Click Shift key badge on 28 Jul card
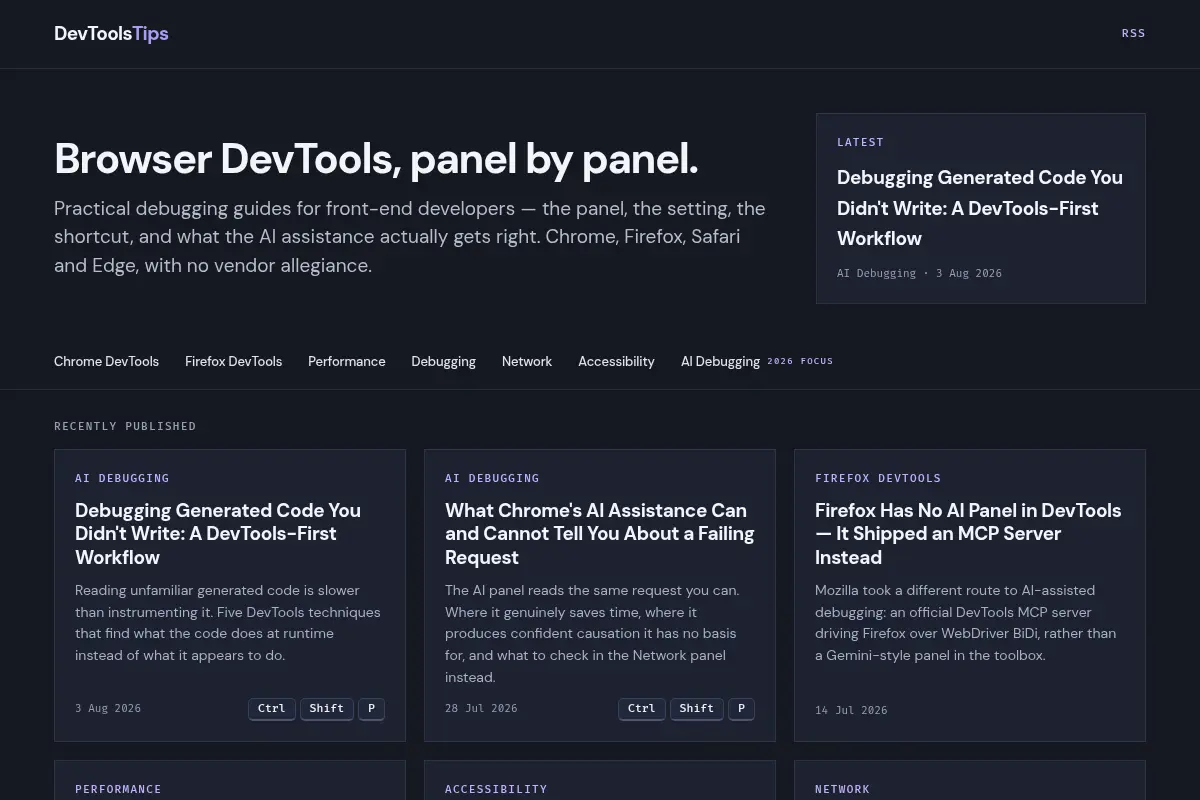The height and width of the screenshot is (800, 1200). click(x=697, y=708)
